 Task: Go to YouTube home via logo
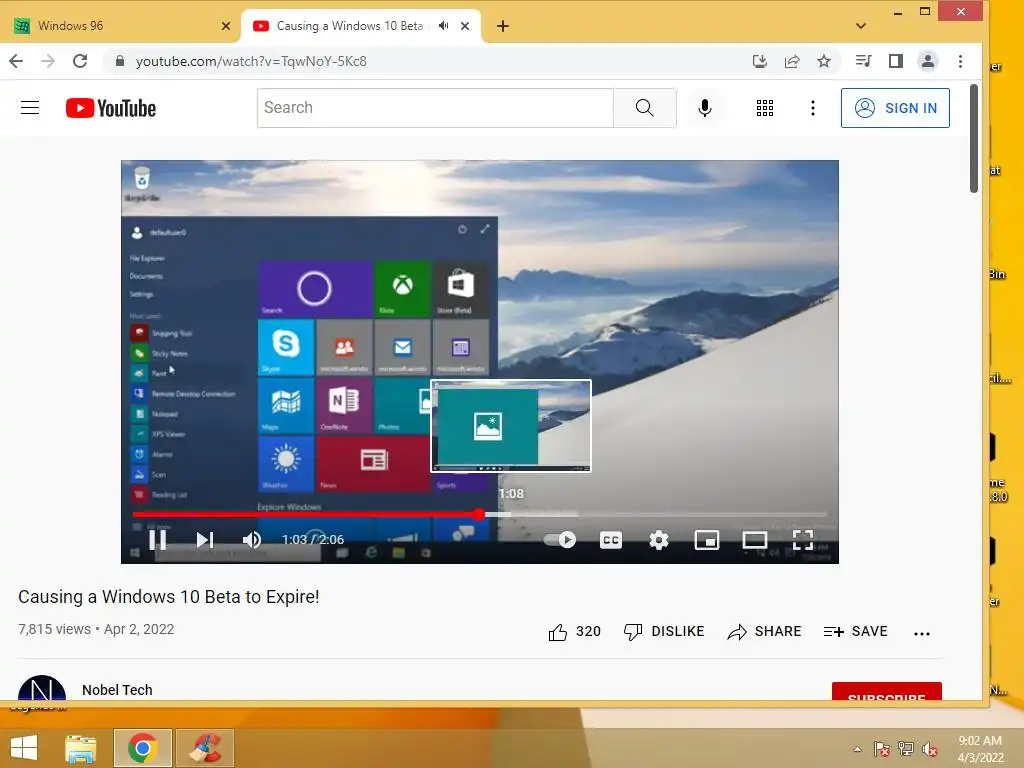pyautogui.click(x=111, y=108)
